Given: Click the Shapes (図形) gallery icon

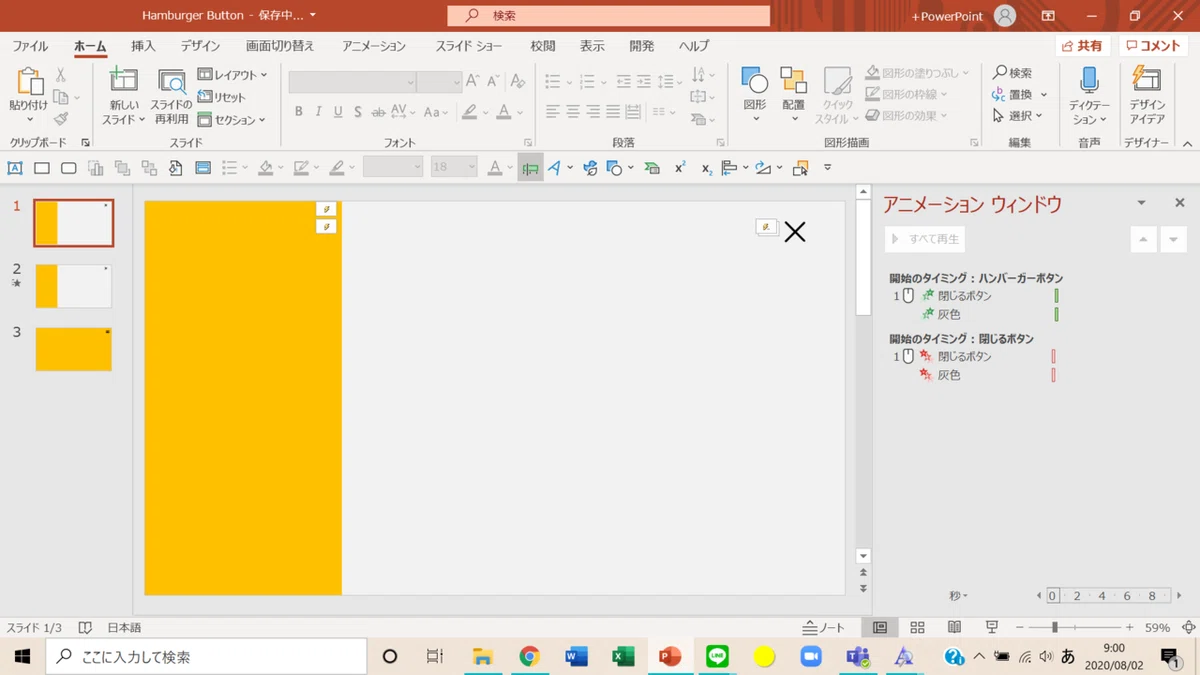Looking at the screenshot, I should (755, 81).
